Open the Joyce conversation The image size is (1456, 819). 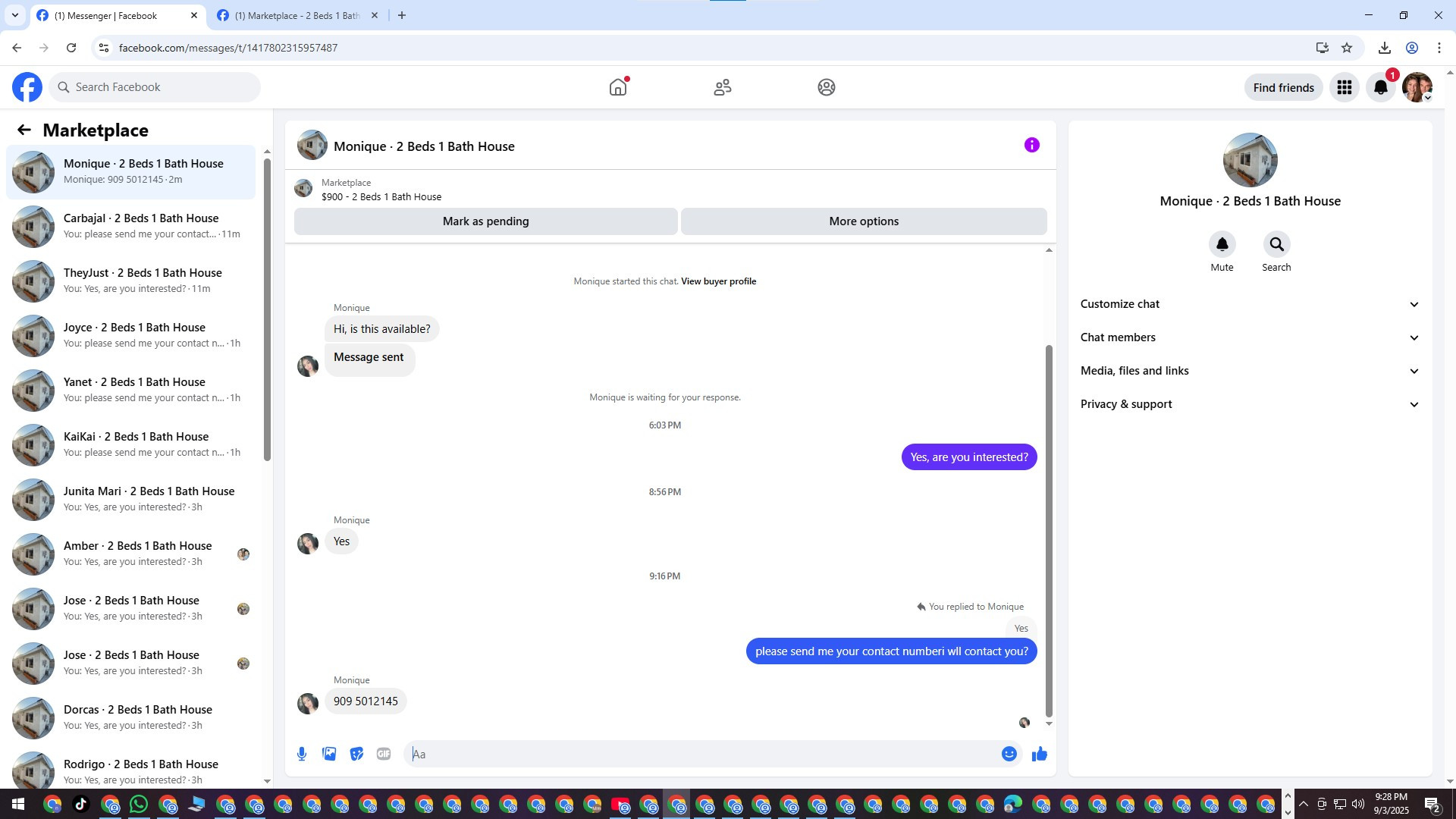click(x=131, y=335)
